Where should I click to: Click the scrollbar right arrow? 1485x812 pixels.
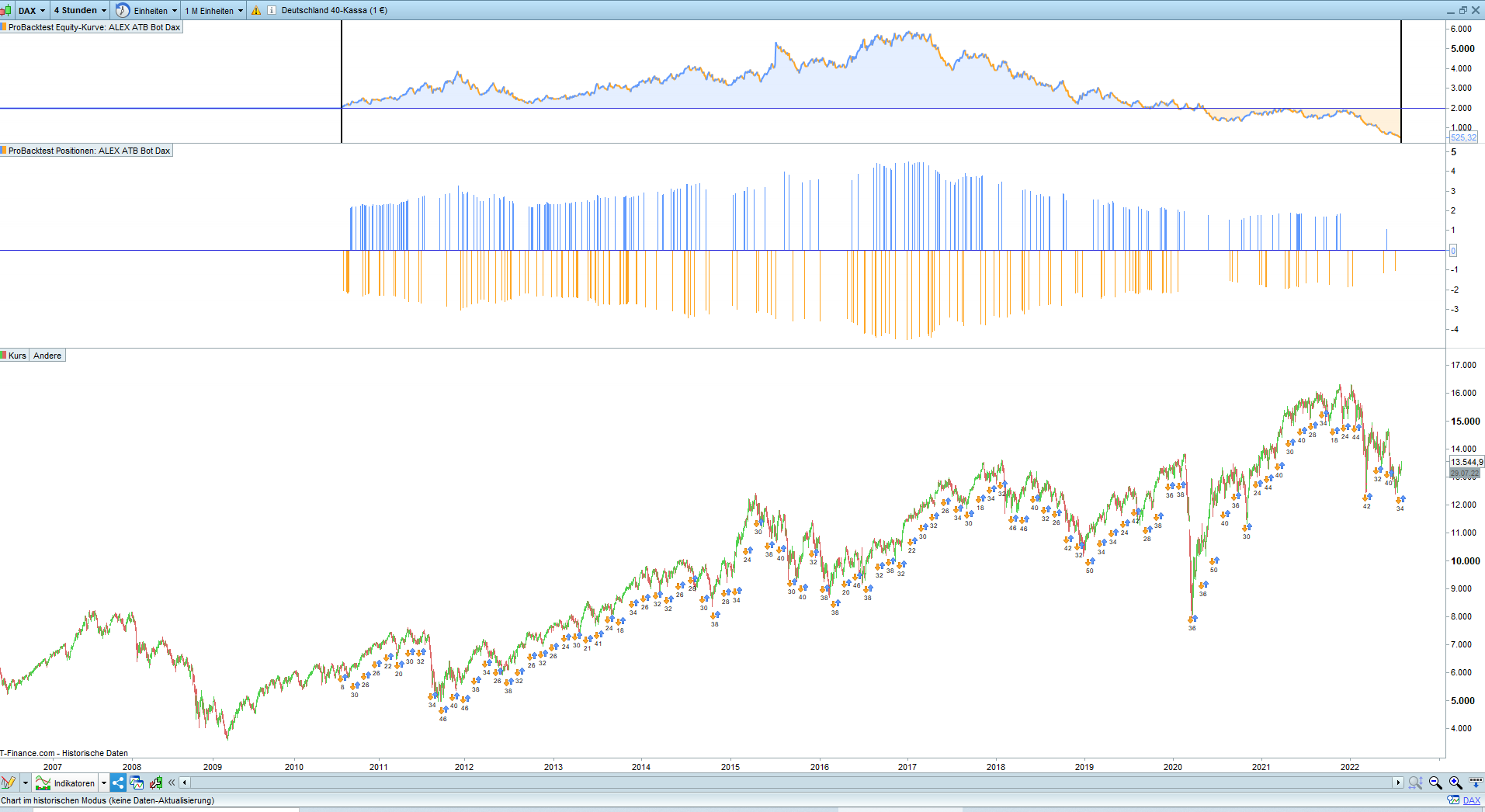(1398, 783)
